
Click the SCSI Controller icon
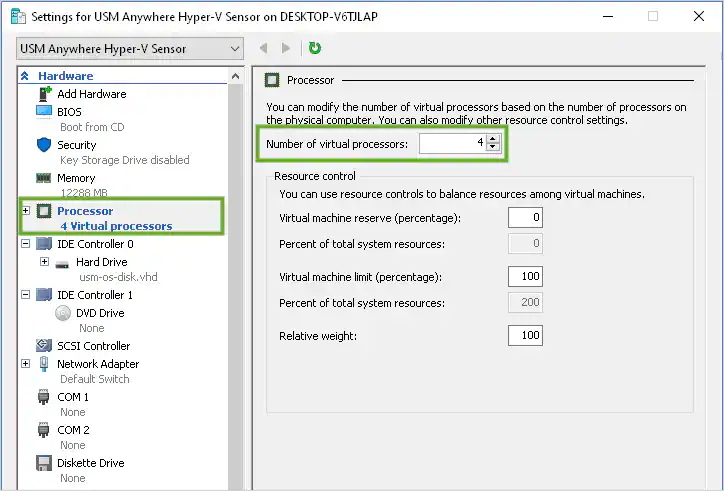pos(44,345)
